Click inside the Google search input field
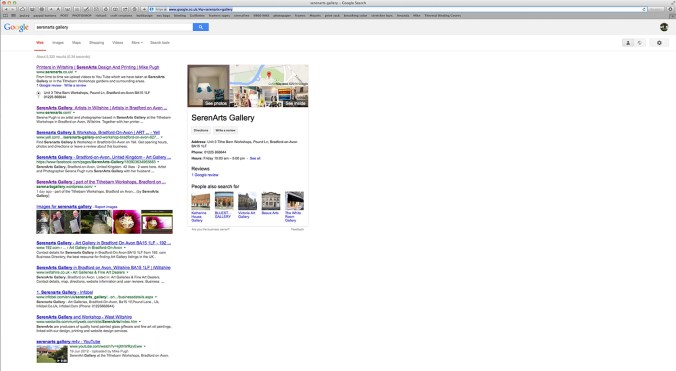The width and height of the screenshot is (676, 371). coord(113,27)
